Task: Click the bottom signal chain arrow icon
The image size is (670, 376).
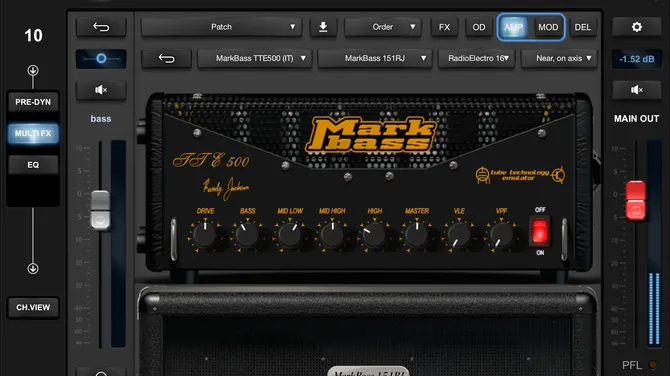Action: (33, 268)
